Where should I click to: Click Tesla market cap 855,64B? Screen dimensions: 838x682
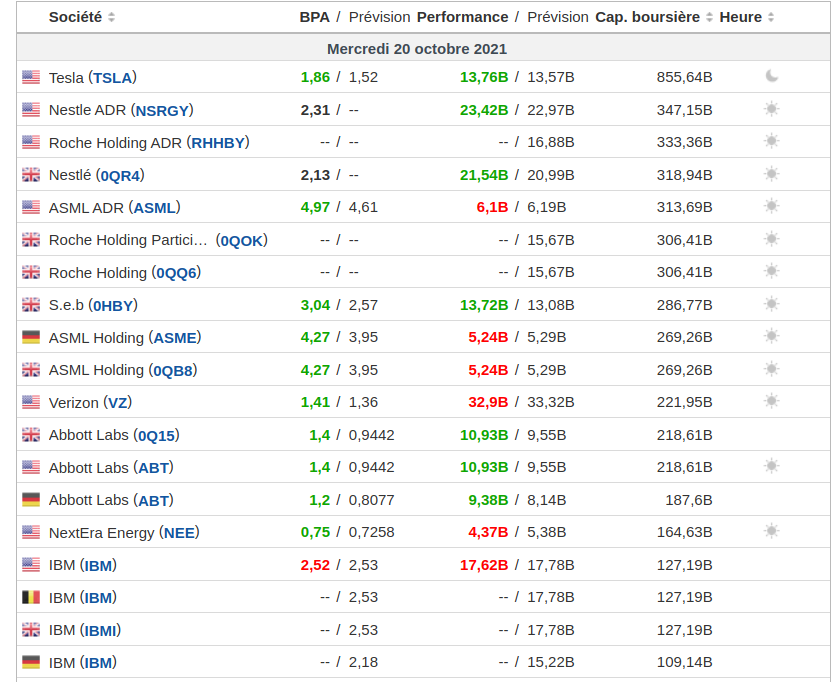pyautogui.click(x=684, y=78)
